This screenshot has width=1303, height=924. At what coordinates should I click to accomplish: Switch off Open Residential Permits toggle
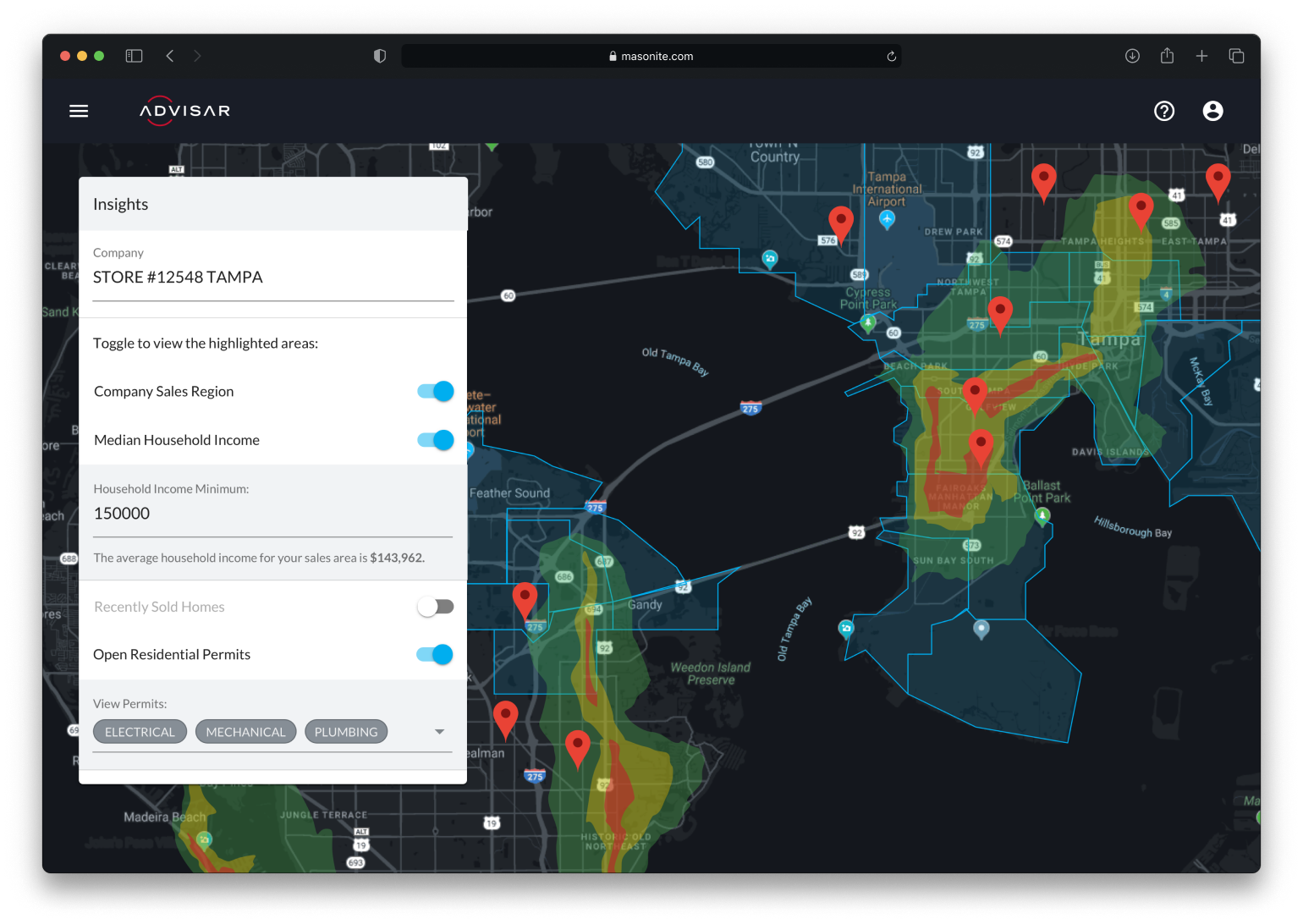(436, 654)
